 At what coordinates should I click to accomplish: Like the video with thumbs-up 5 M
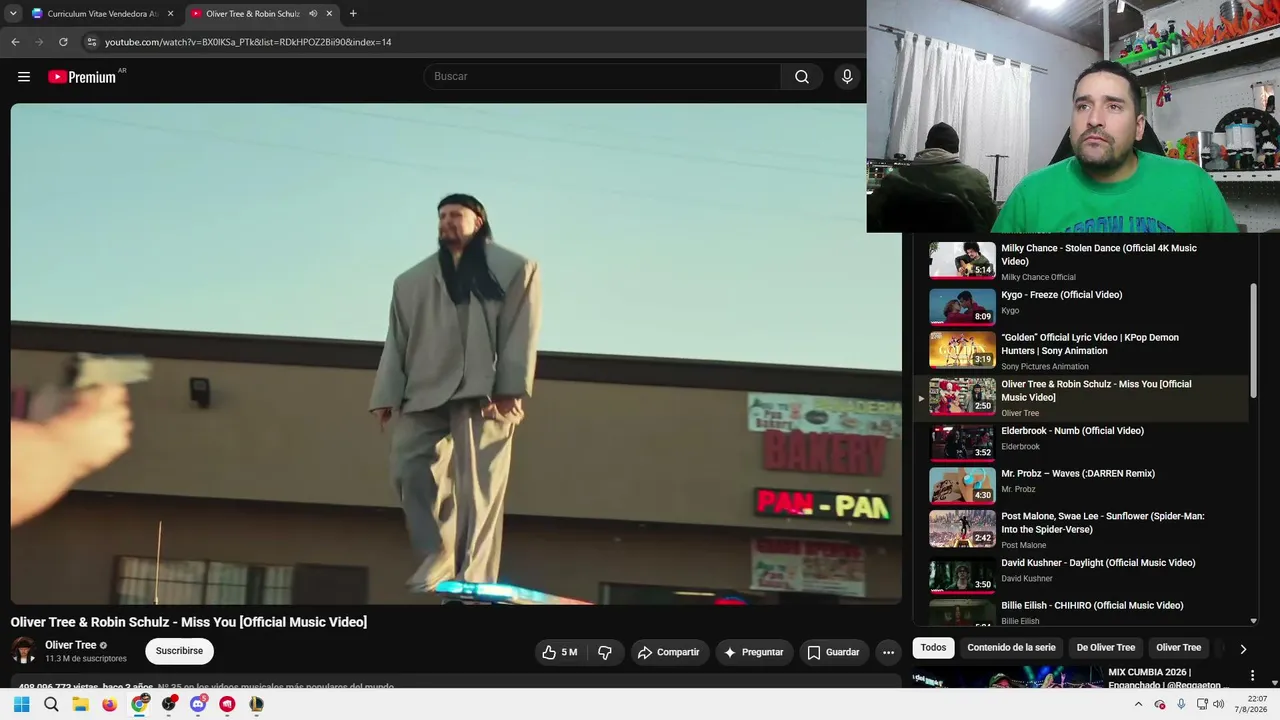click(x=560, y=652)
